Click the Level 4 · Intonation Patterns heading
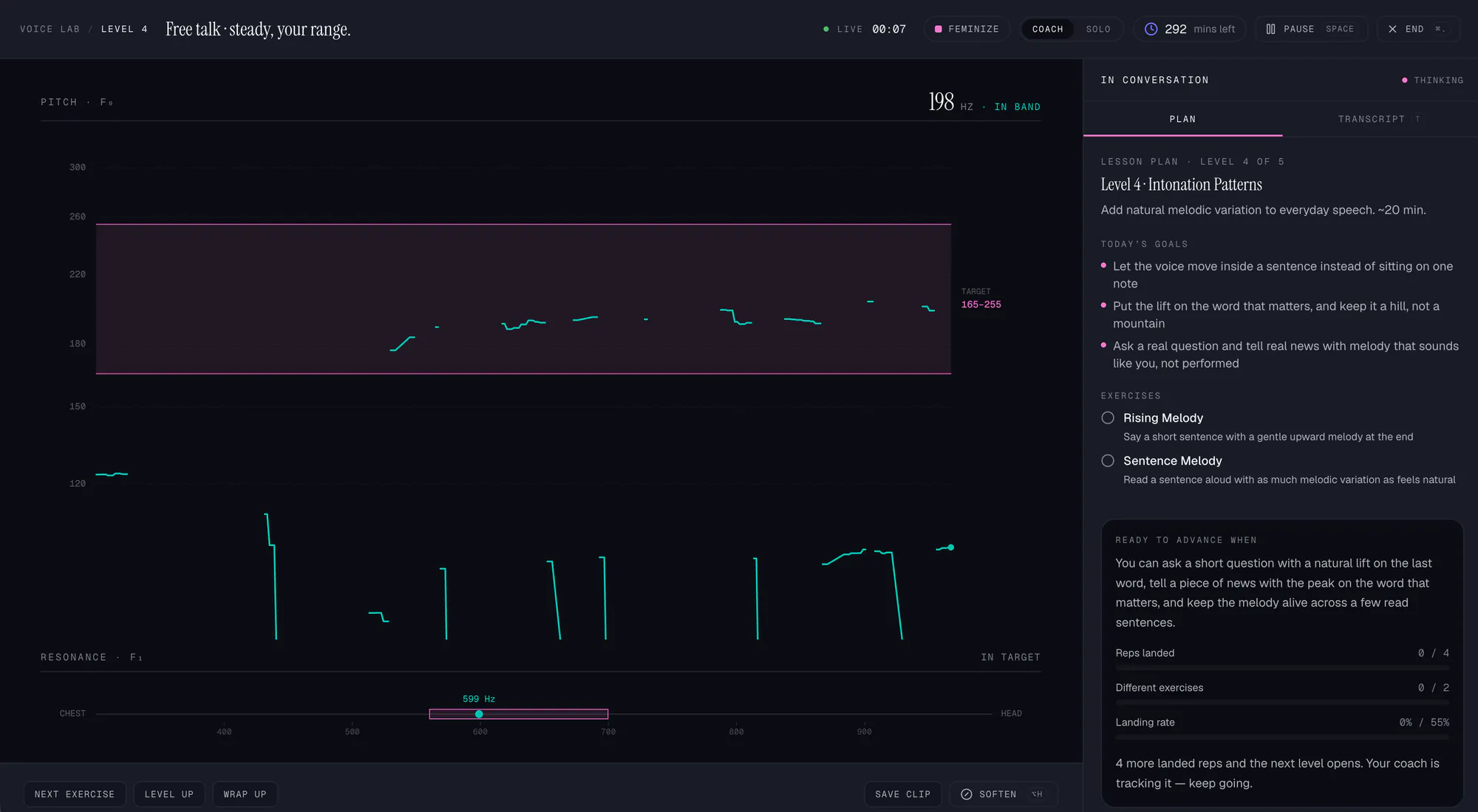This screenshot has height=812, width=1478. coord(1181,185)
